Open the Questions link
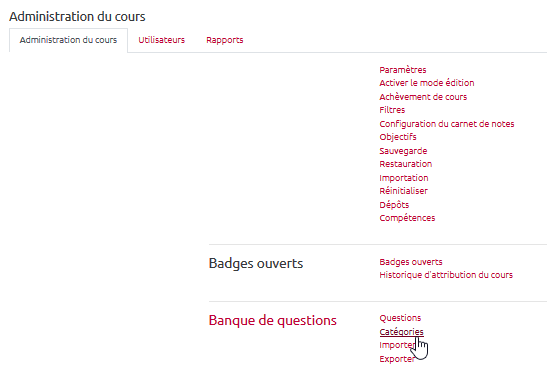This screenshot has height=381, width=547. click(x=400, y=318)
